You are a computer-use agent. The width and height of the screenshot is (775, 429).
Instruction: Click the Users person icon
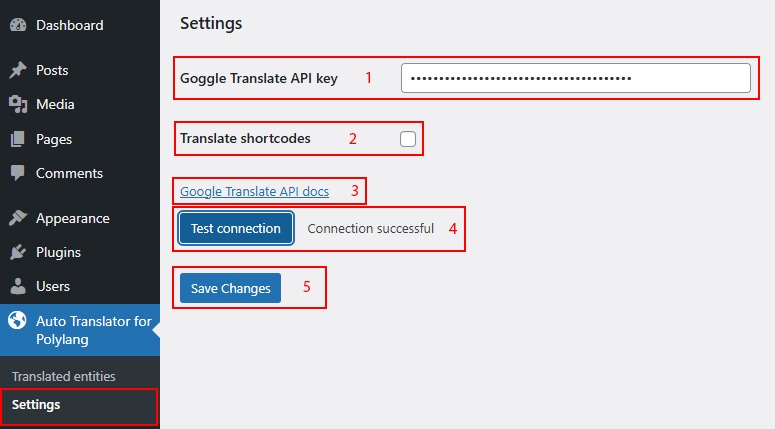[x=18, y=286]
